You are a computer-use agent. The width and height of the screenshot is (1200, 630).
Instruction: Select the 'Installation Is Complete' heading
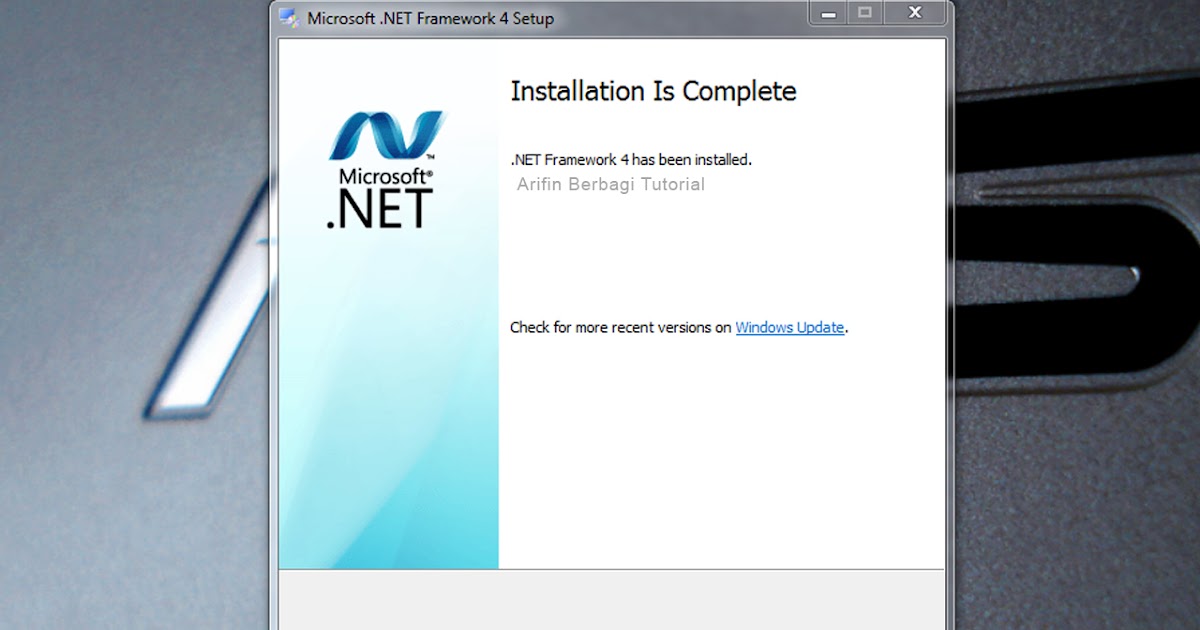coord(653,91)
